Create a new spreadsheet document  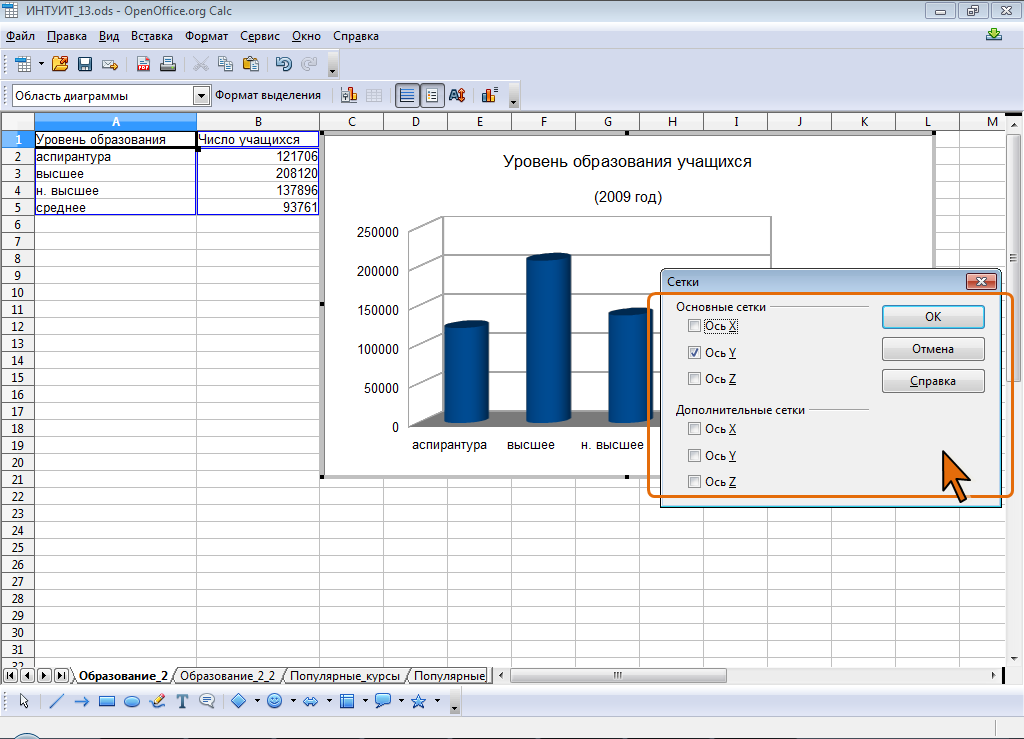pyautogui.click(x=23, y=64)
